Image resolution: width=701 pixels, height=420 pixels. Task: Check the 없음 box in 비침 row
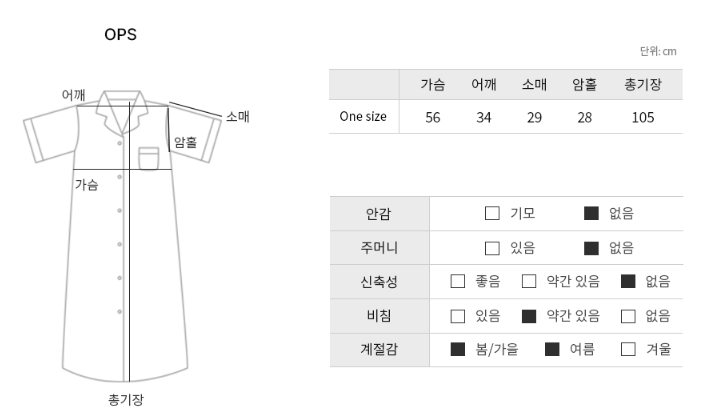pos(628,316)
